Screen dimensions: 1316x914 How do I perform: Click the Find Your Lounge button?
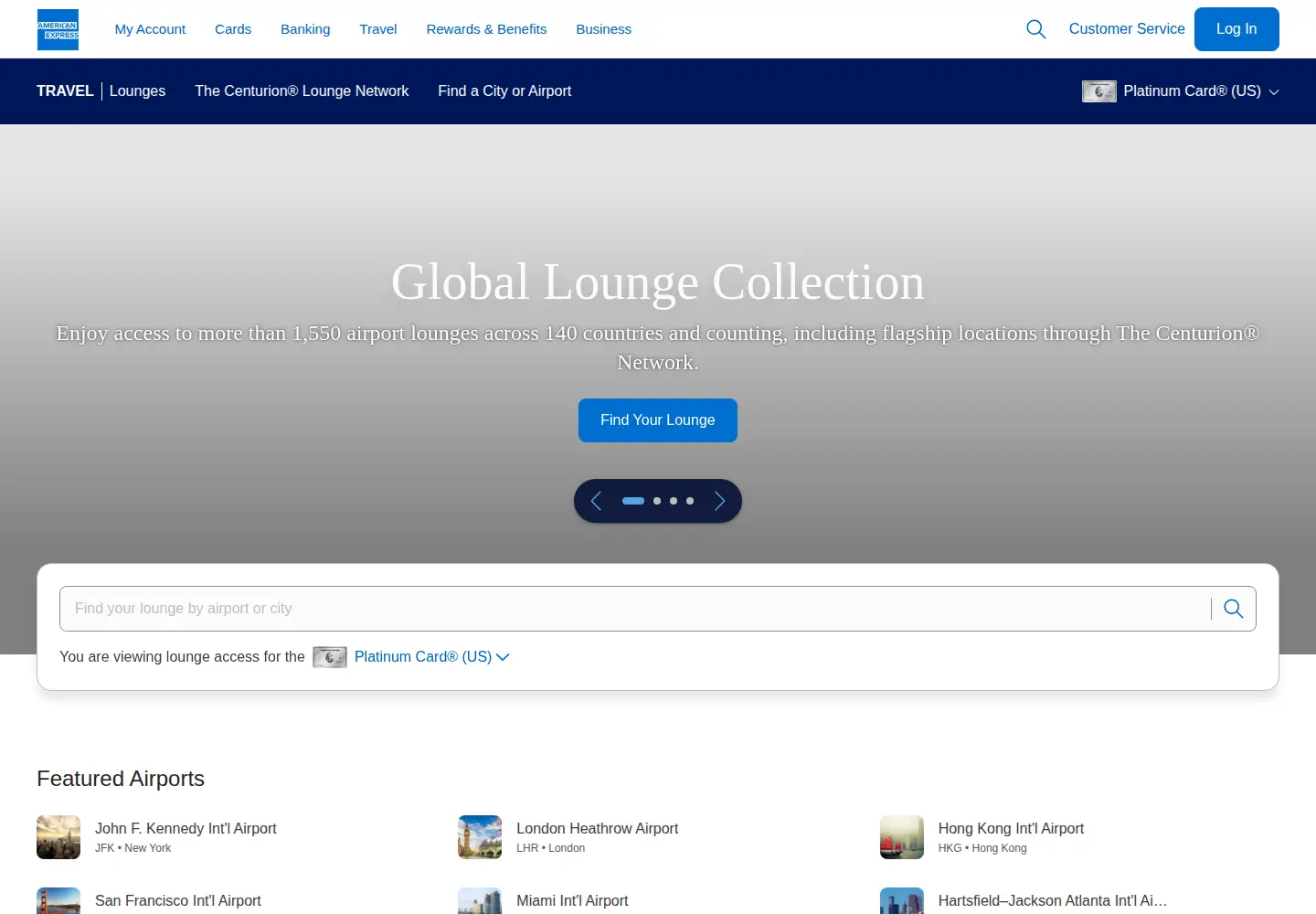click(x=658, y=420)
